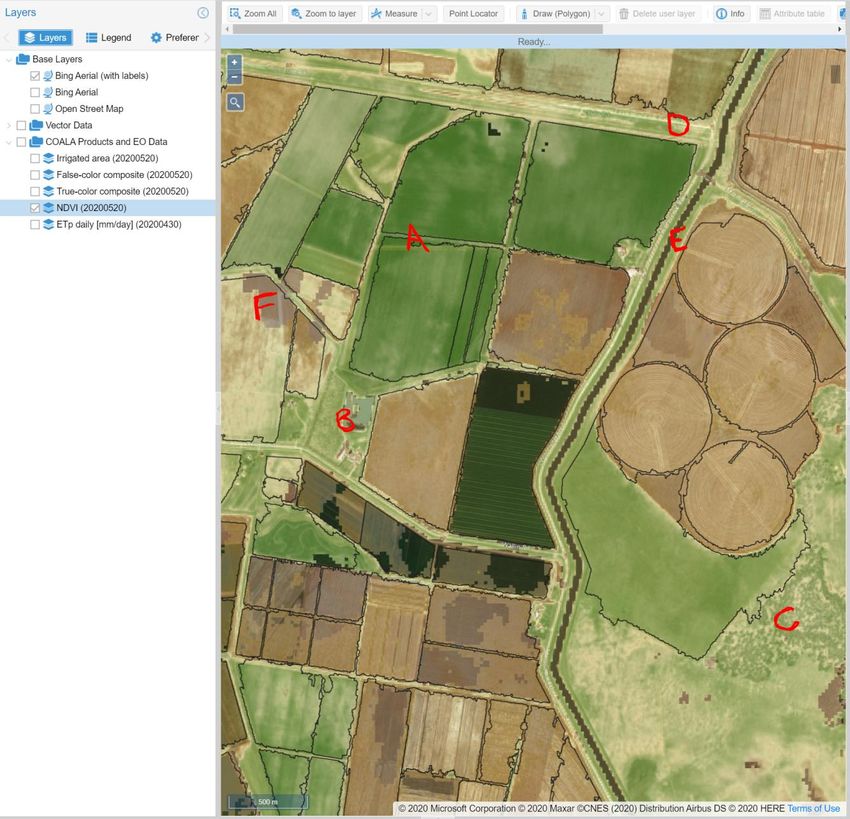The width and height of the screenshot is (850, 819).
Task: Turn on Irrigated area (20200520) layer
Action: pos(35,158)
